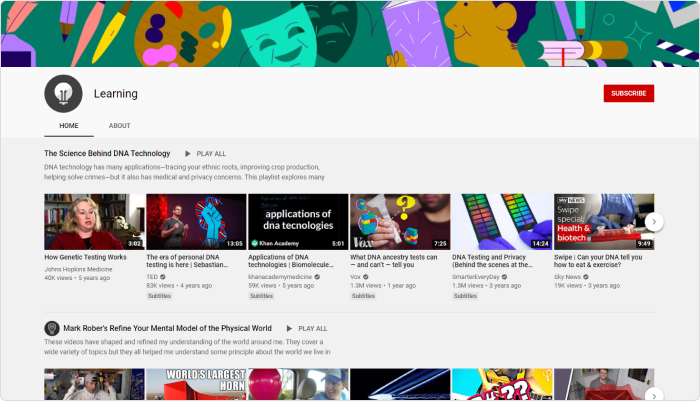This screenshot has width=700, height=401.
Task: Click Subtitles badge under SmarterEveryDay video
Action: coord(465,296)
